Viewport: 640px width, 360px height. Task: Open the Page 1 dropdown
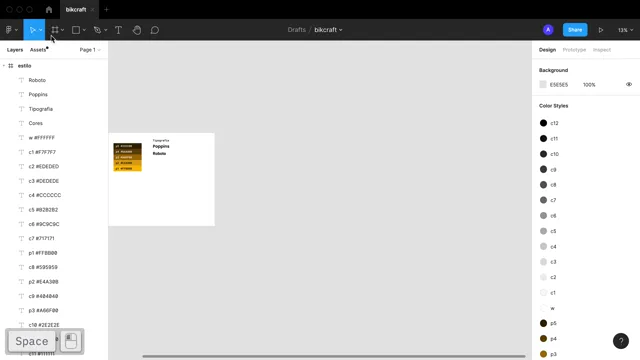[90, 50]
